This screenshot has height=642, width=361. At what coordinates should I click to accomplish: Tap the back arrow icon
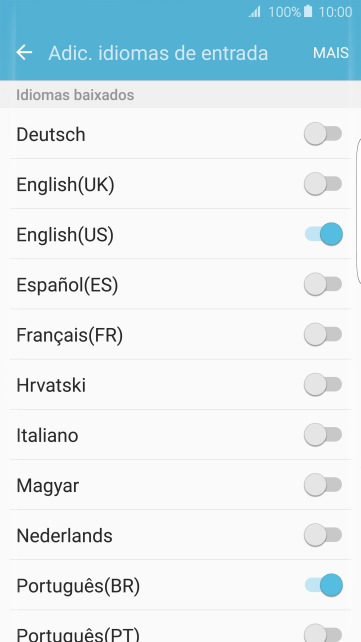click(24, 52)
